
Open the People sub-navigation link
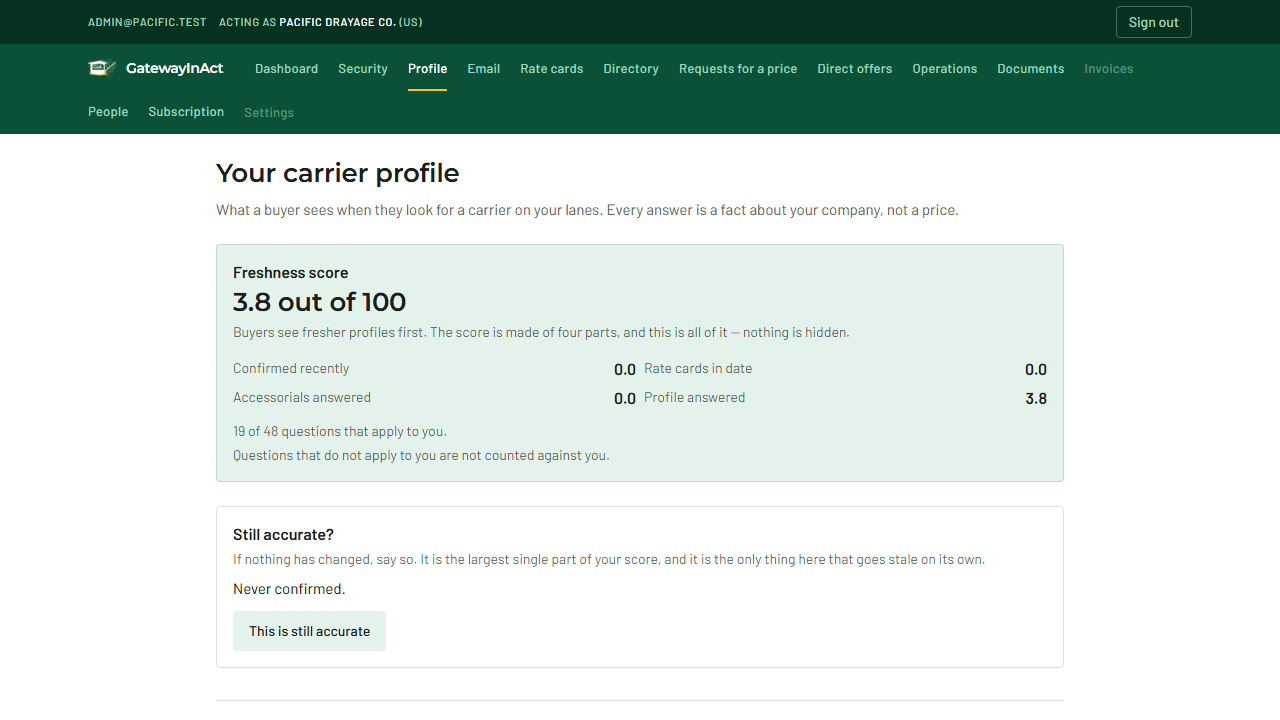(108, 112)
